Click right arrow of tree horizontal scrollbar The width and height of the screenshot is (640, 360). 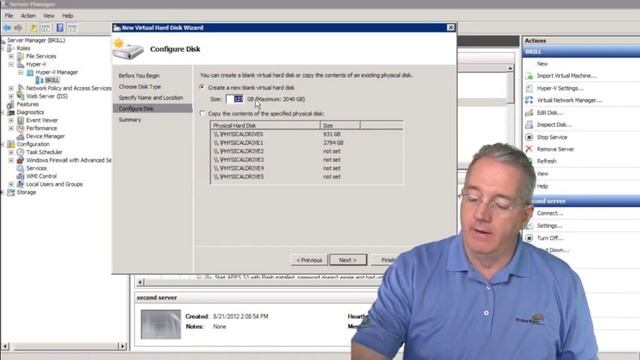122,346
